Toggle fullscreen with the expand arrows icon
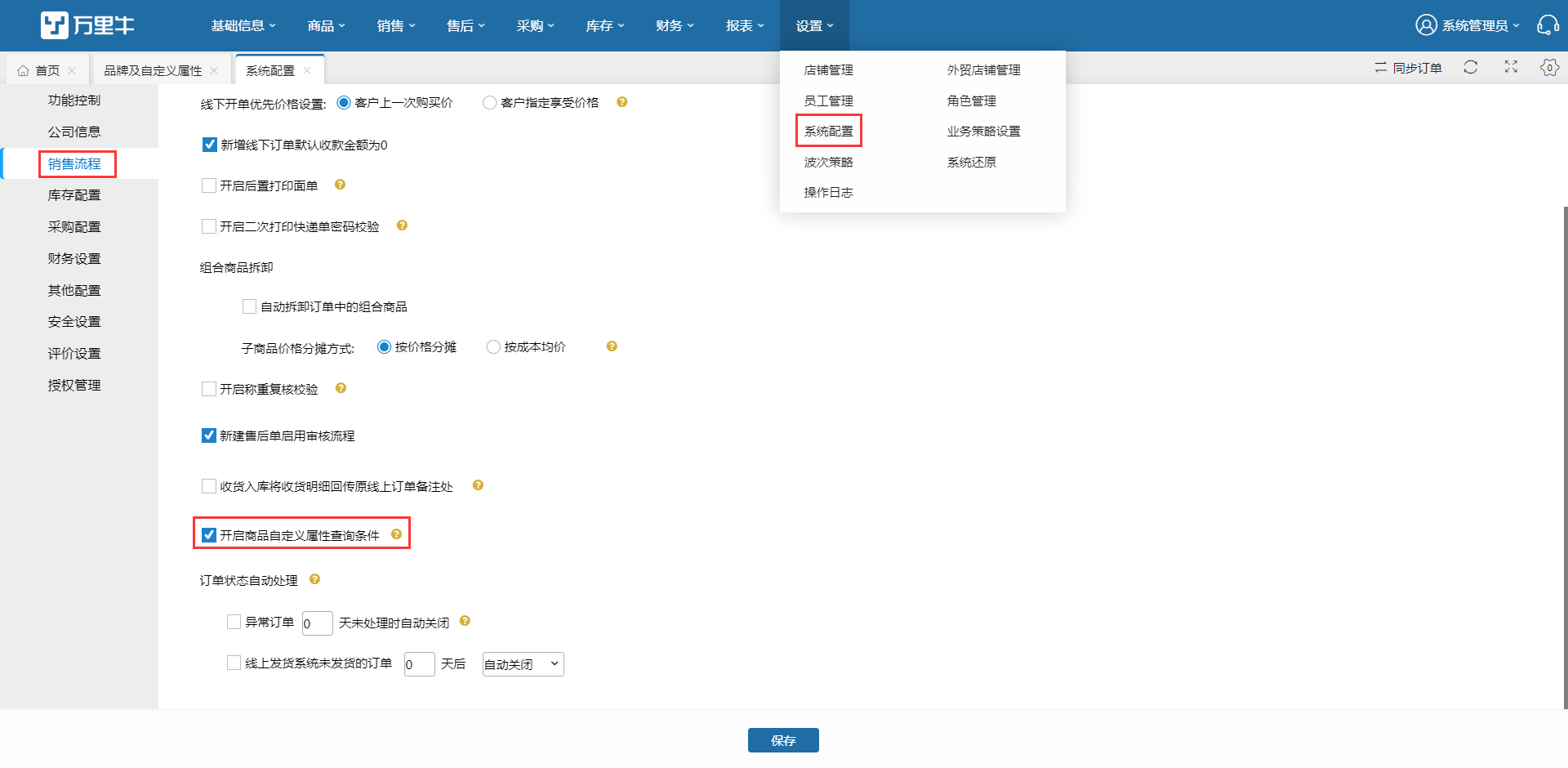The width and height of the screenshot is (1568, 768). (x=1511, y=67)
